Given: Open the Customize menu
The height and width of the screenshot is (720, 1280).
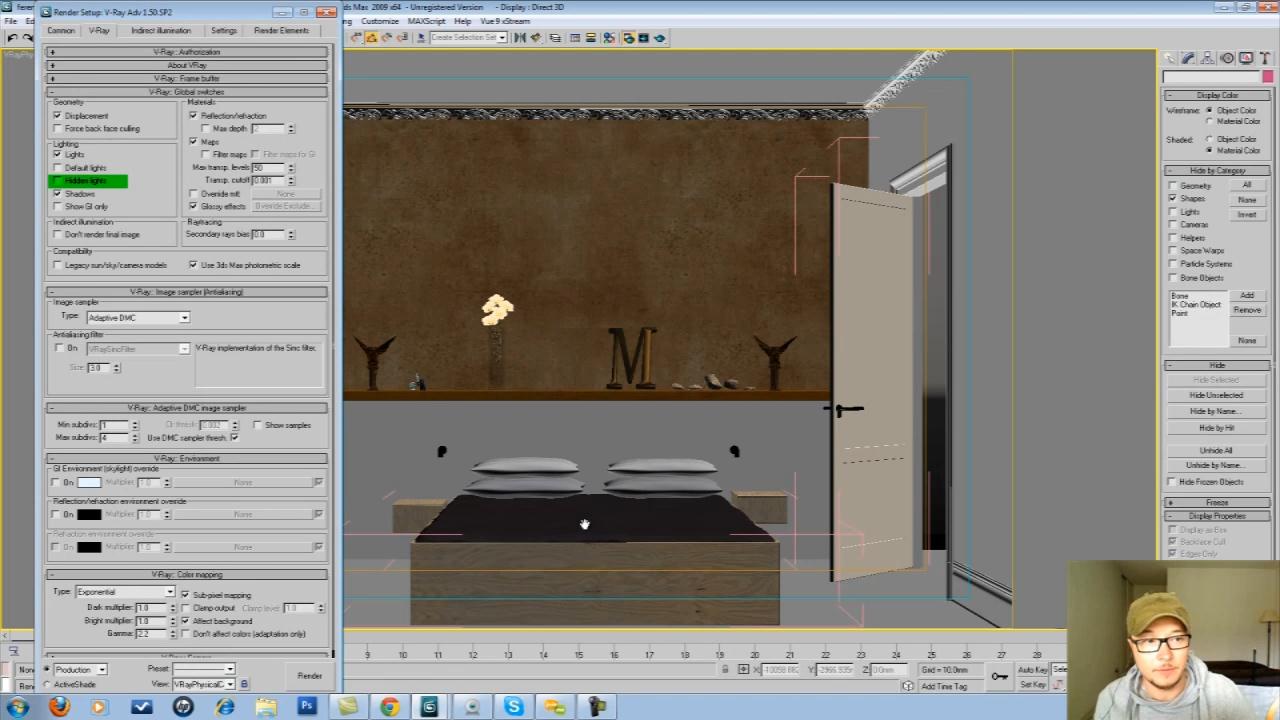Looking at the screenshot, I should point(380,21).
